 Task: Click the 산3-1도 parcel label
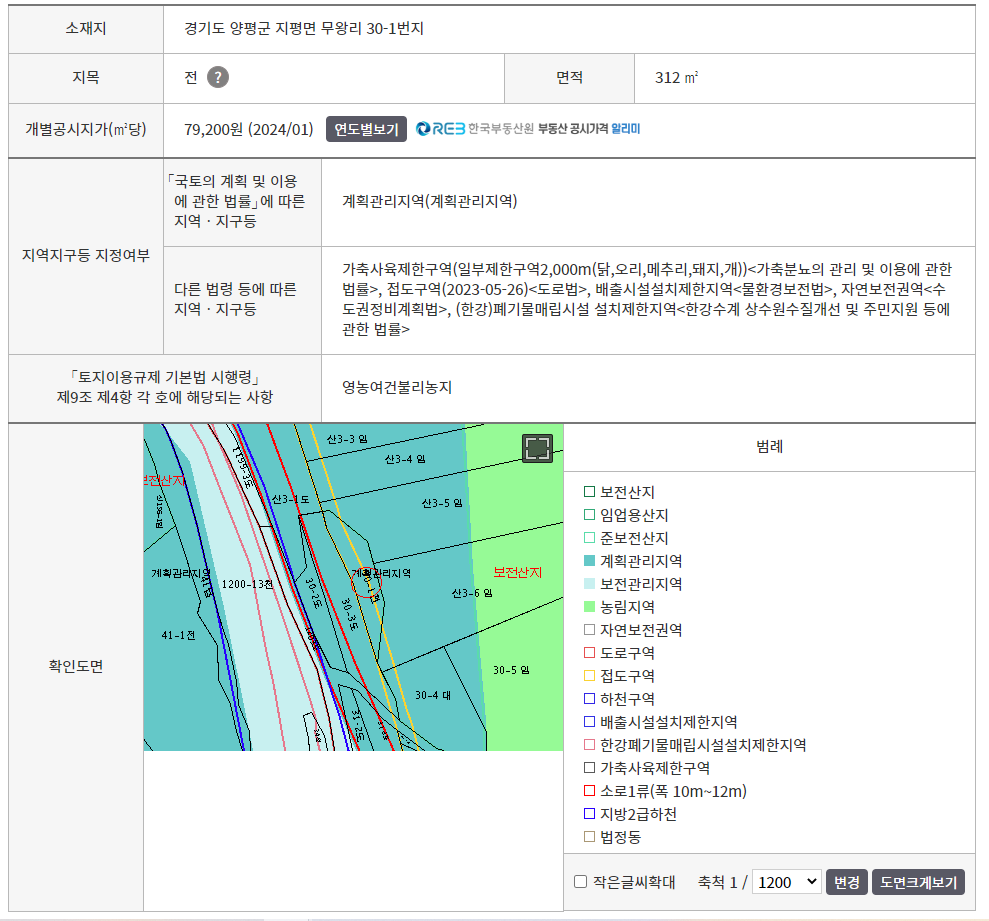291,500
